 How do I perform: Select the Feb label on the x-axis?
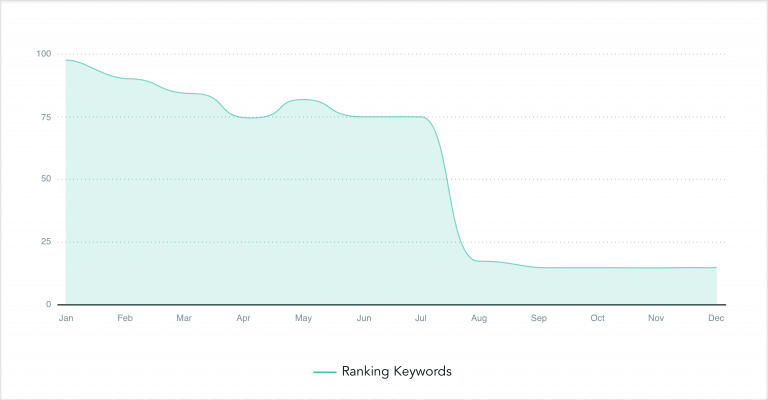[x=125, y=318]
